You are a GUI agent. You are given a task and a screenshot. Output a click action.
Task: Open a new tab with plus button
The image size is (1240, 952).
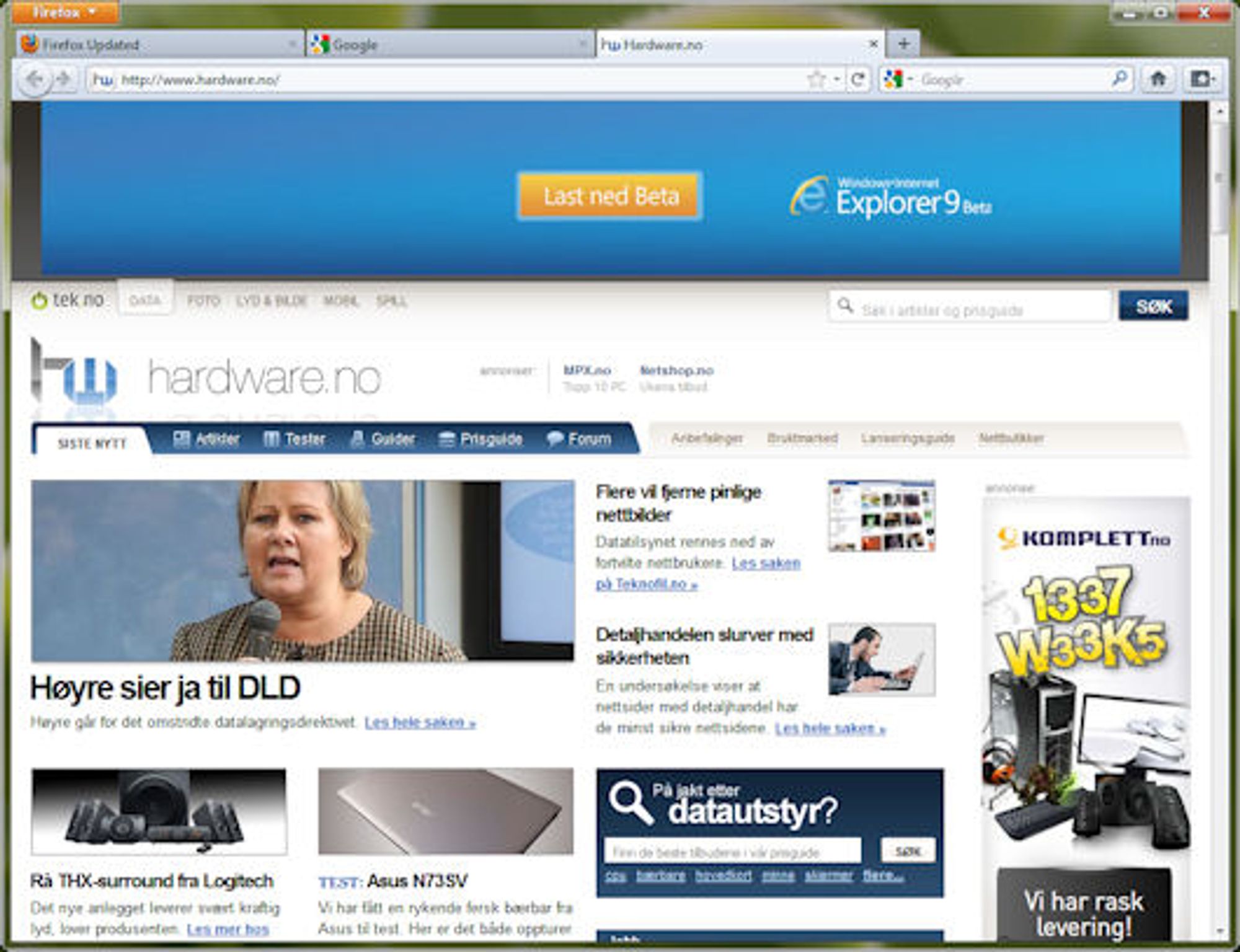[x=903, y=44]
